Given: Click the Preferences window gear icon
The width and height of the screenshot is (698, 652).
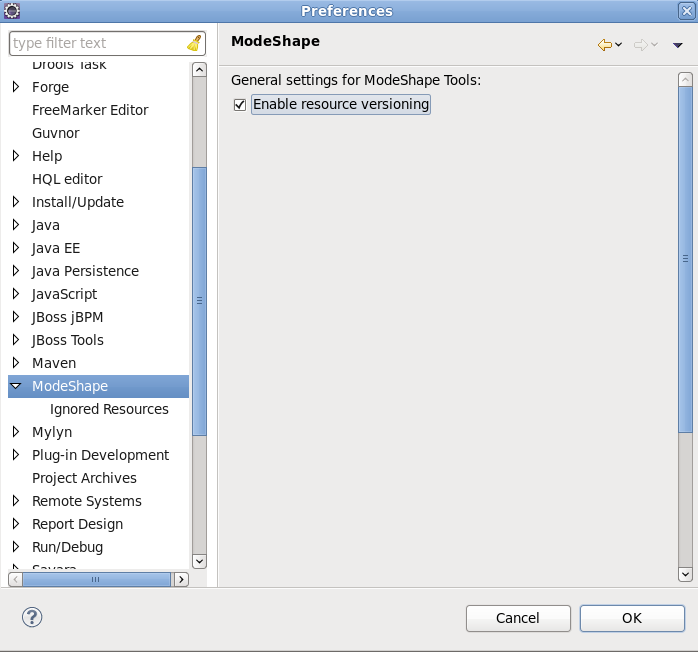Looking at the screenshot, I should tap(12, 11).
